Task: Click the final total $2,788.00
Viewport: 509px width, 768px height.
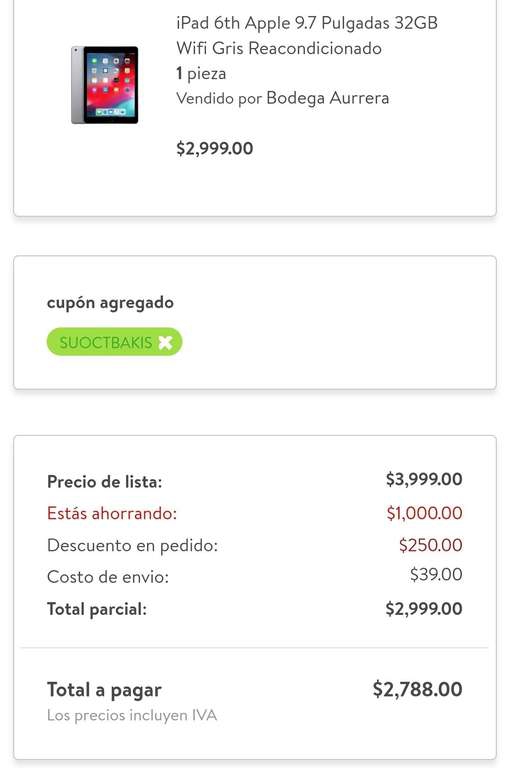Action: point(417,689)
